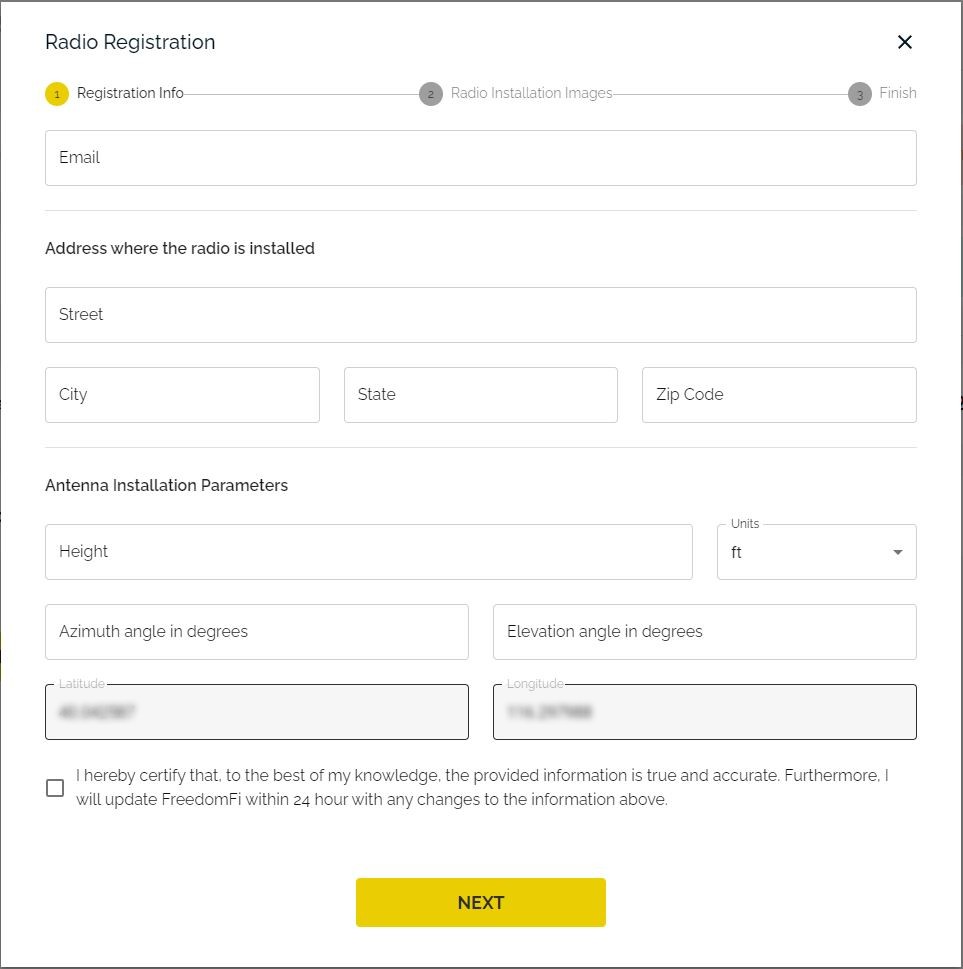Close the Radio Registration dialog

905,42
